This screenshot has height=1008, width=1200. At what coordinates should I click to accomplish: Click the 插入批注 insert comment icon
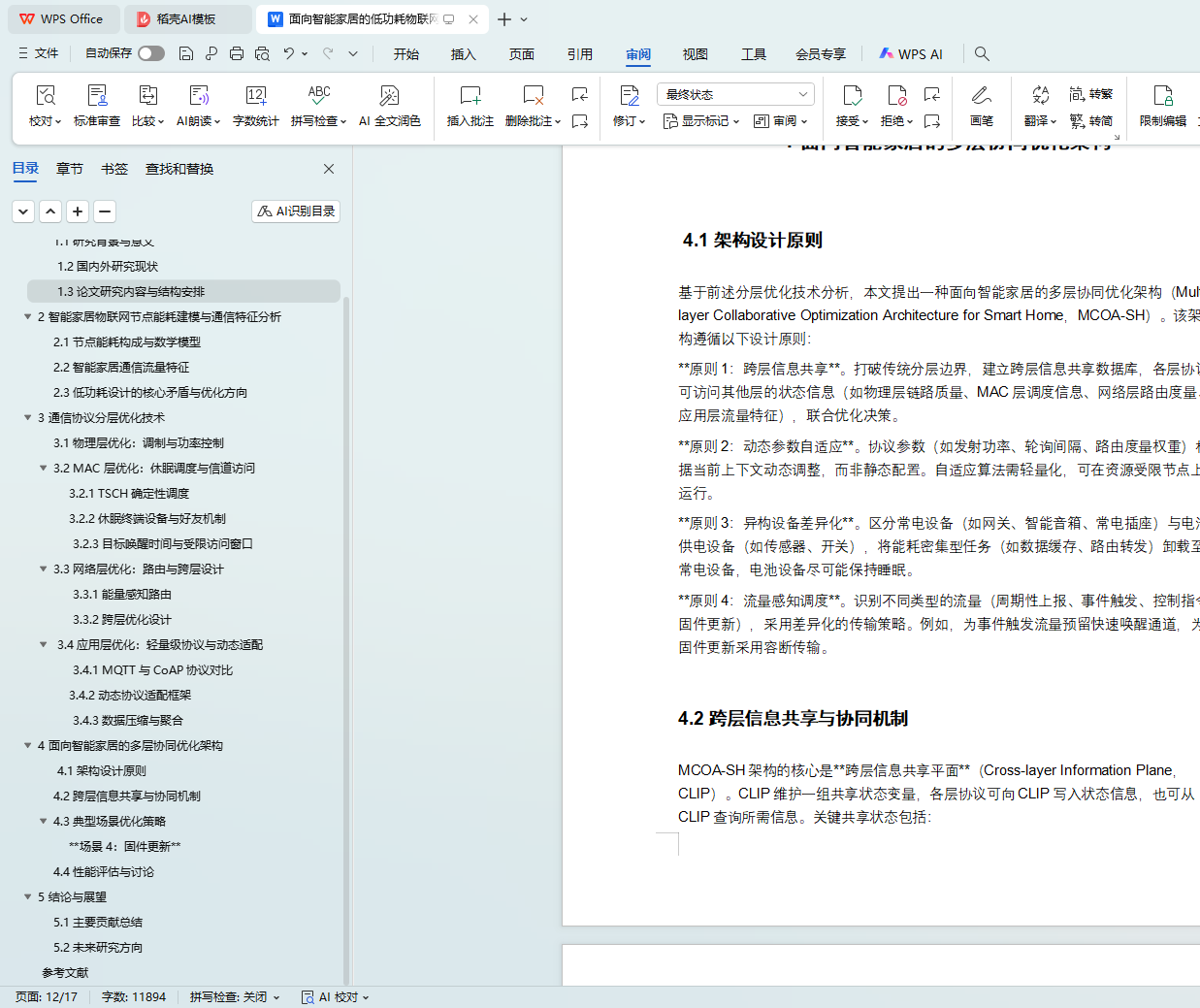coord(470,96)
